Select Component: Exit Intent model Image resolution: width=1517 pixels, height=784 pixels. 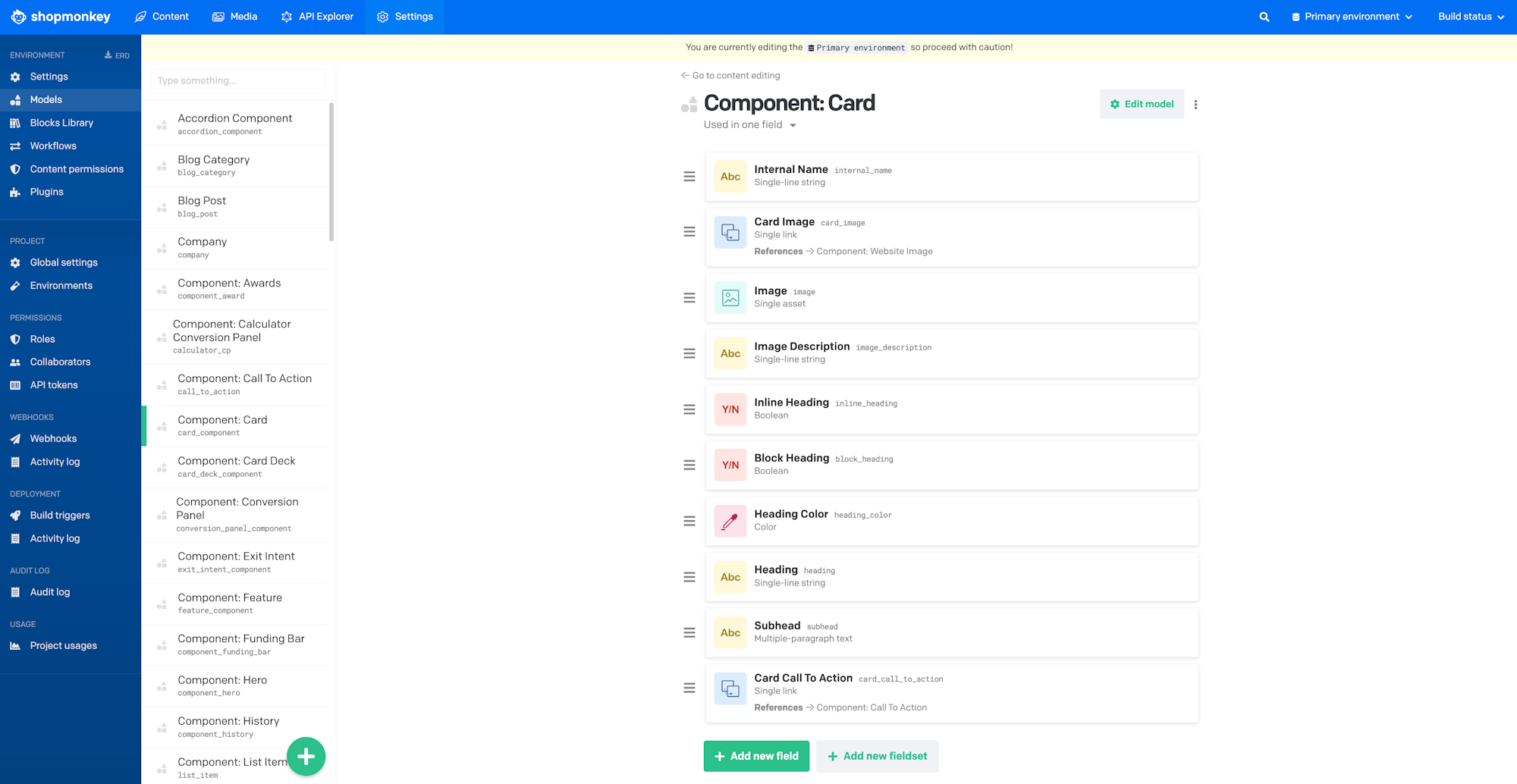(237, 563)
